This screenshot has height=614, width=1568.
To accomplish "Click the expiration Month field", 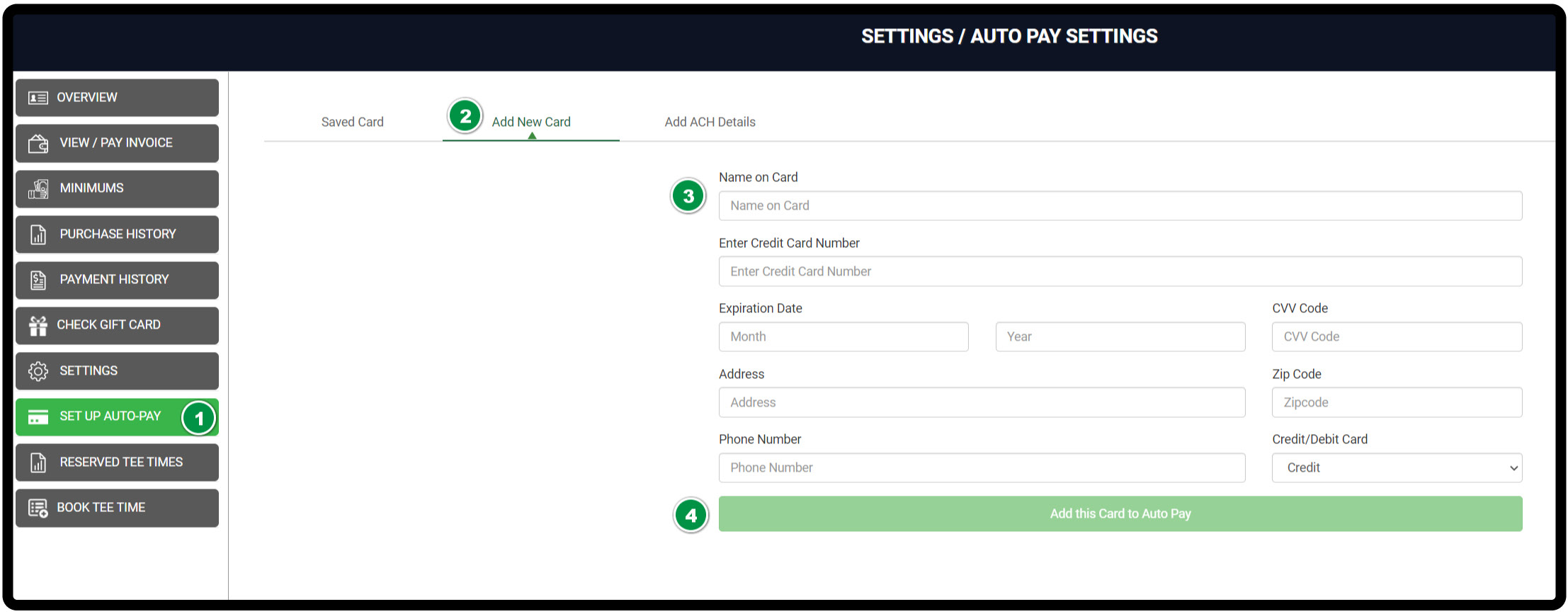I will [x=843, y=336].
